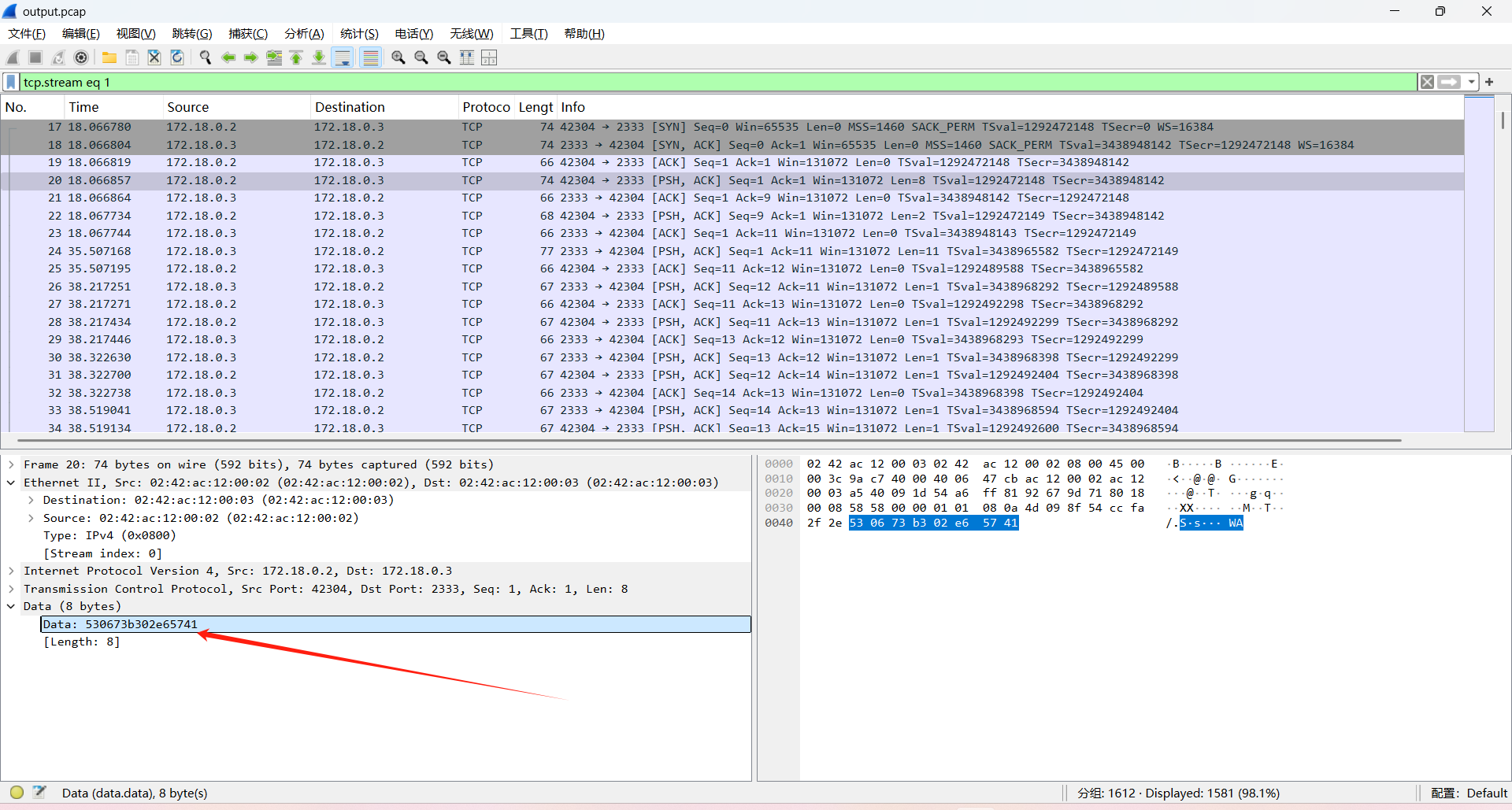Image resolution: width=1512 pixels, height=810 pixels.
Task: Click the plus button to add filter
Action: (x=1489, y=82)
